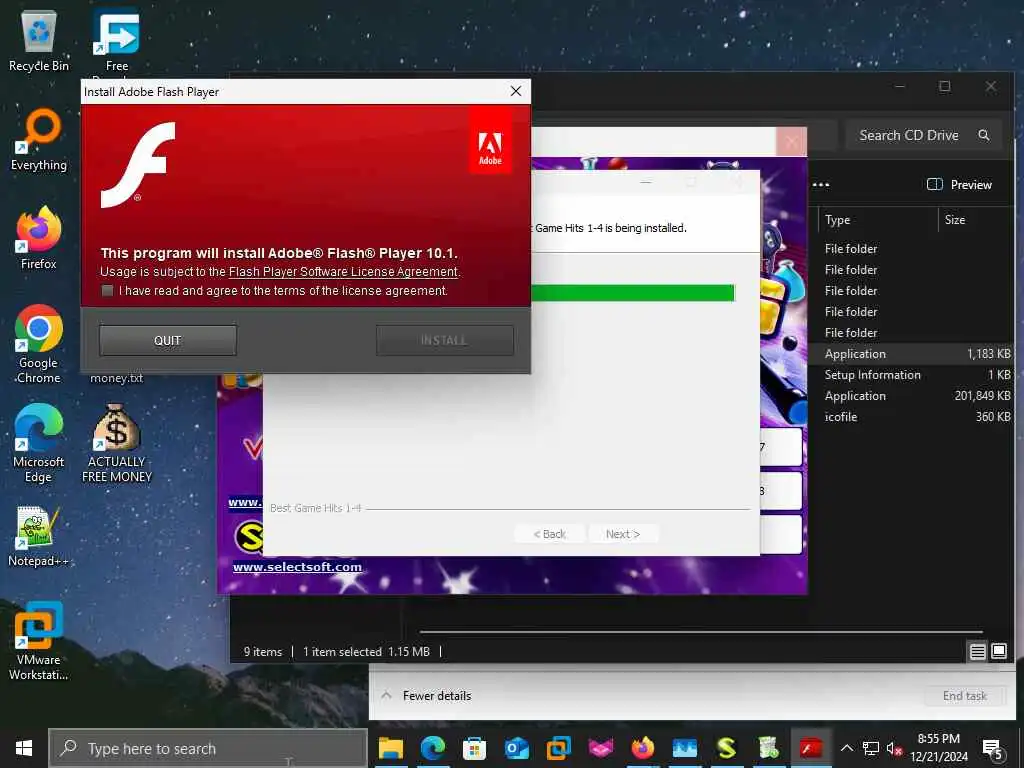Open the money.txt desktop file
The width and height of the screenshot is (1024, 768).
(x=116, y=378)
